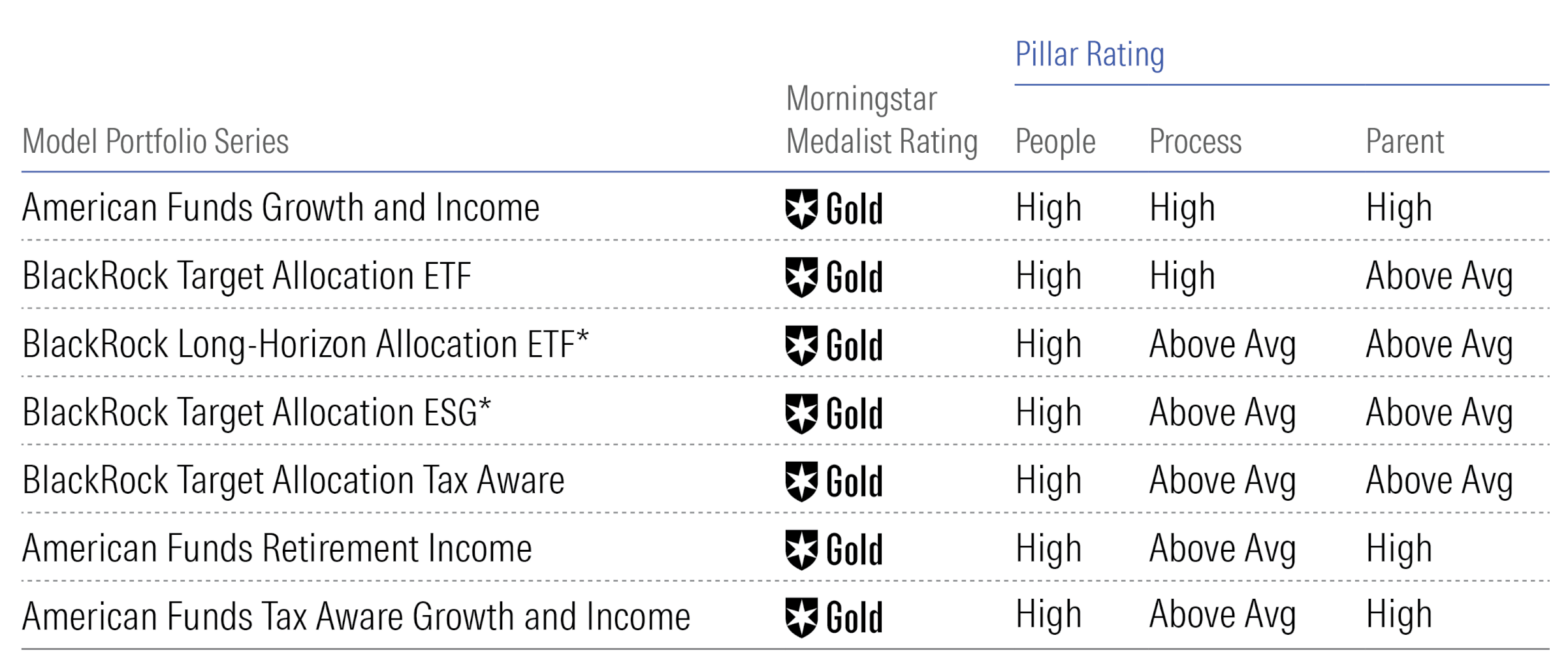Image resolution: width=1568 pixels, height=670 pixels.
Task: Select BlackRock Long-Horizon Allocation ETF* series name
Action: tap(305, 344)
